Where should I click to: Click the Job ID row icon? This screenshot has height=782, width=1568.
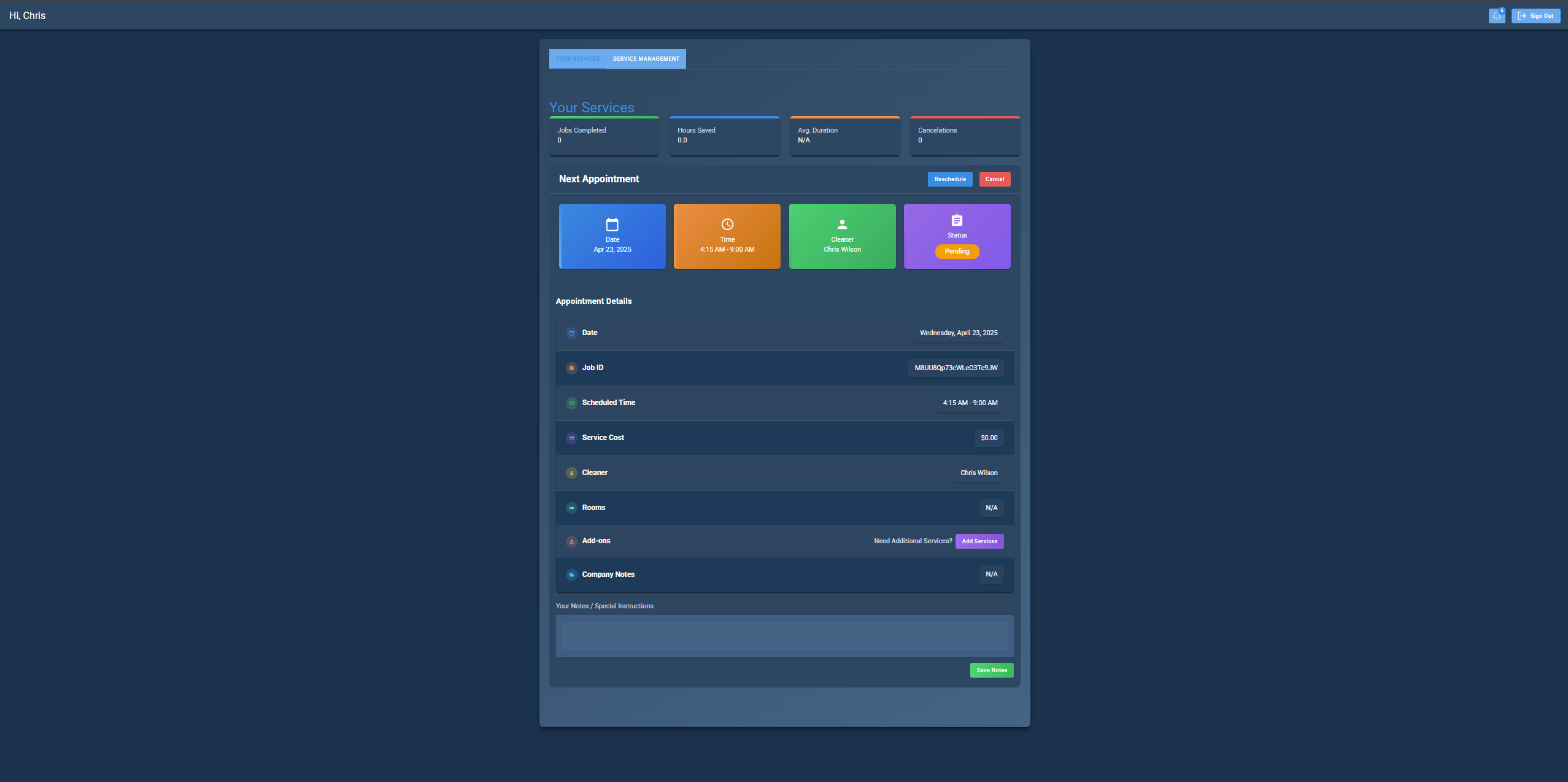[571, 368]
